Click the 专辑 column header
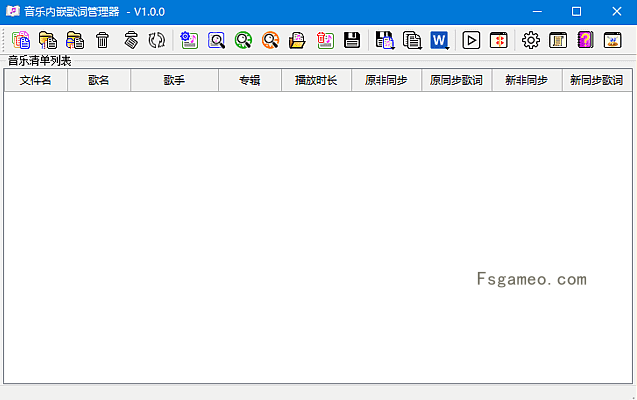The height and width of the screenshot is (400, 637). (x=250, y=80)
